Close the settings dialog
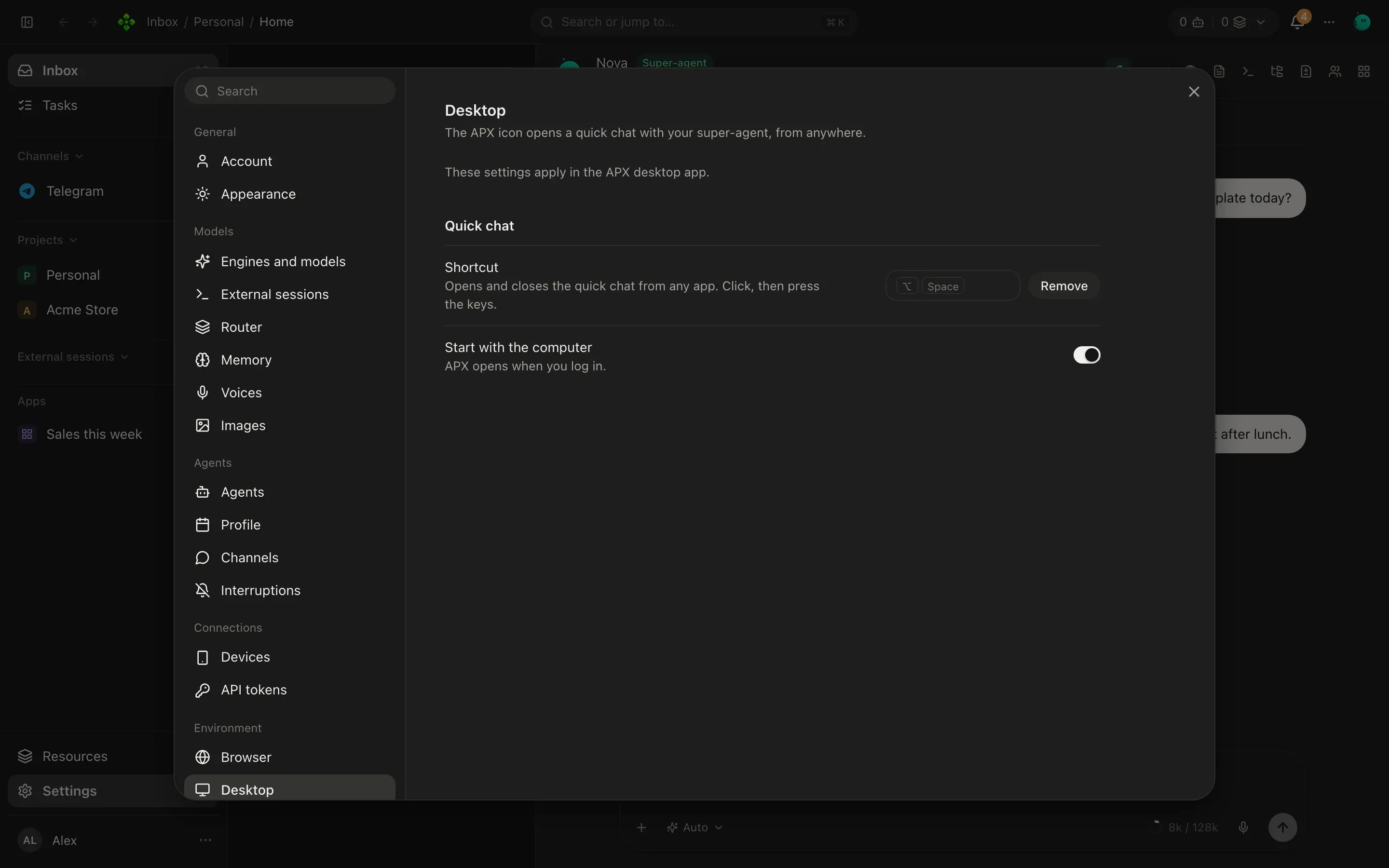 (x=1194, y=92)
